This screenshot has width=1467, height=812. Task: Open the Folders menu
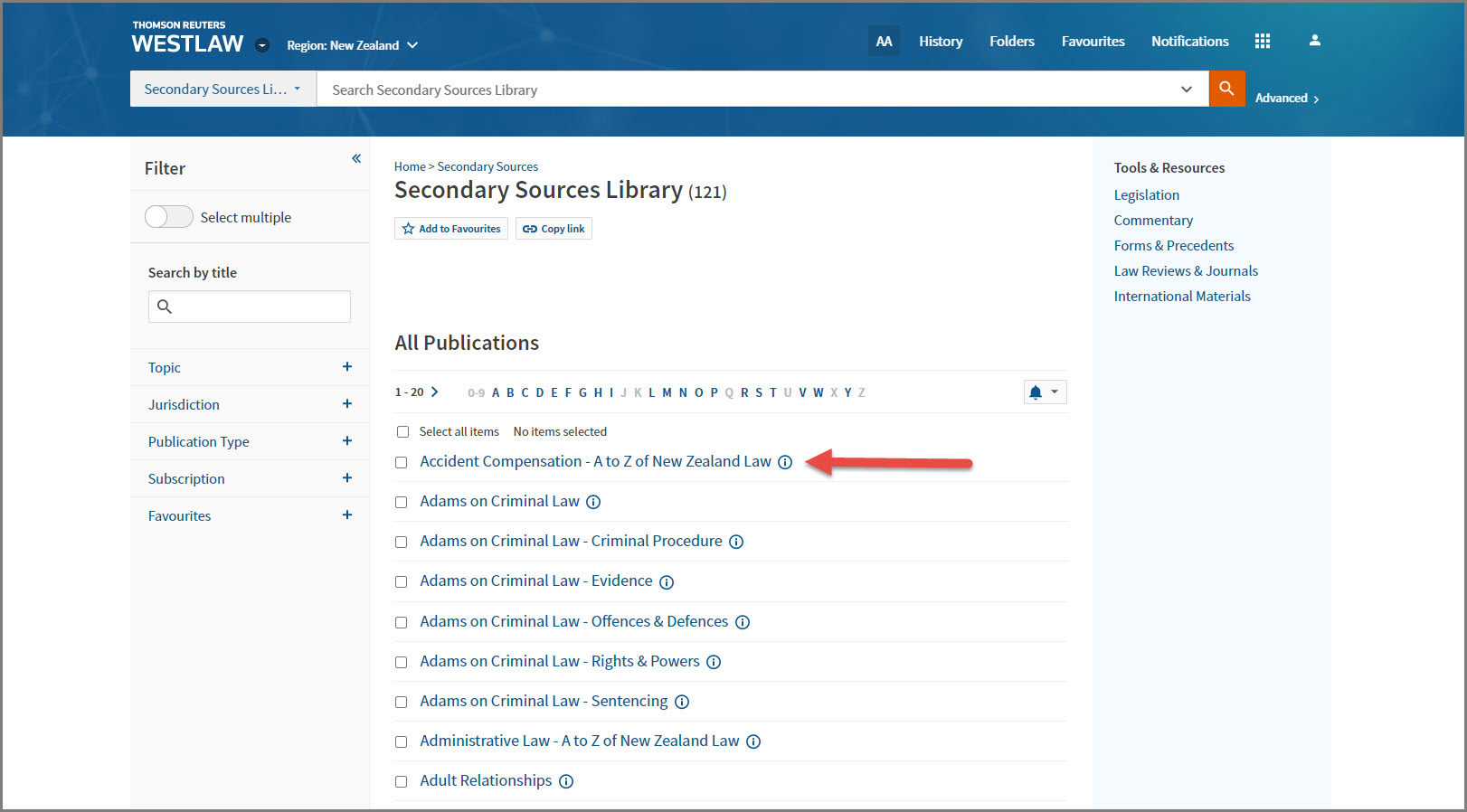pyautogui.click(x=1012, y=42)
